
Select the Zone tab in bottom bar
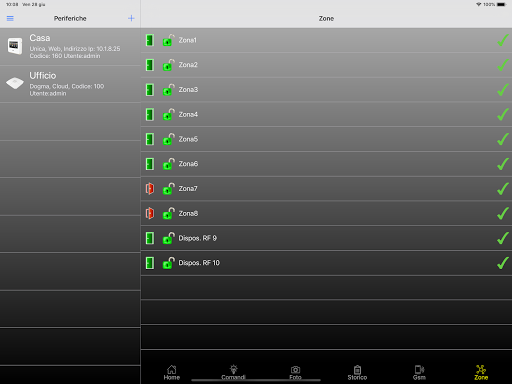tap(481, 372)
